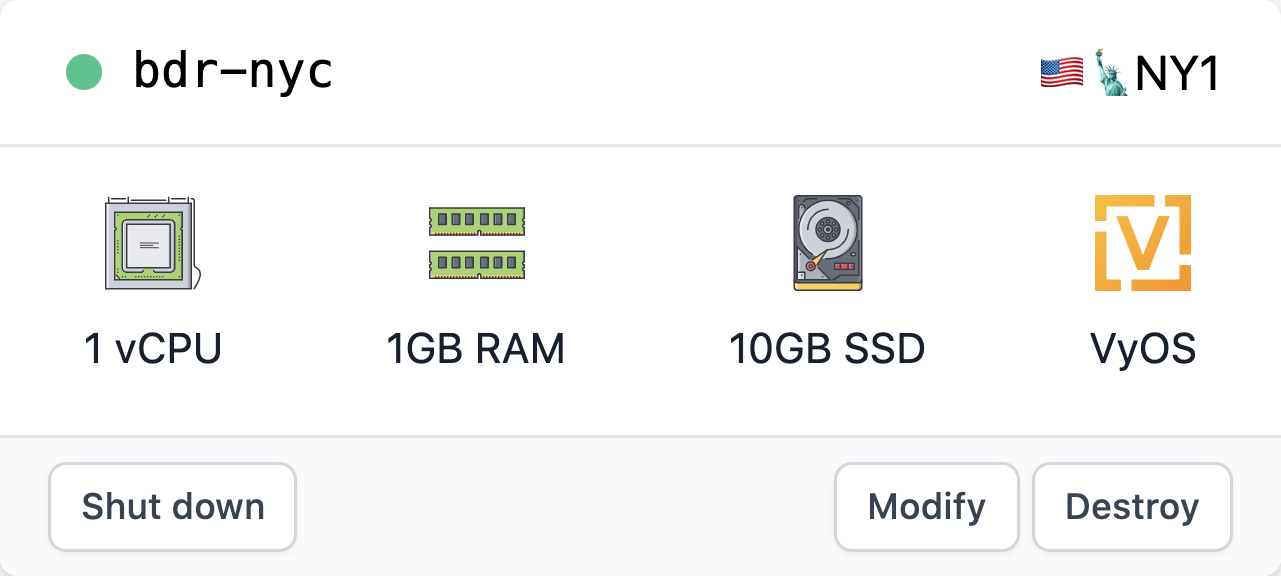The width and height of the screenshot is (1281, 576).
Task: Select the bdr-nyc server name
Action: click(x=233, y=72)
